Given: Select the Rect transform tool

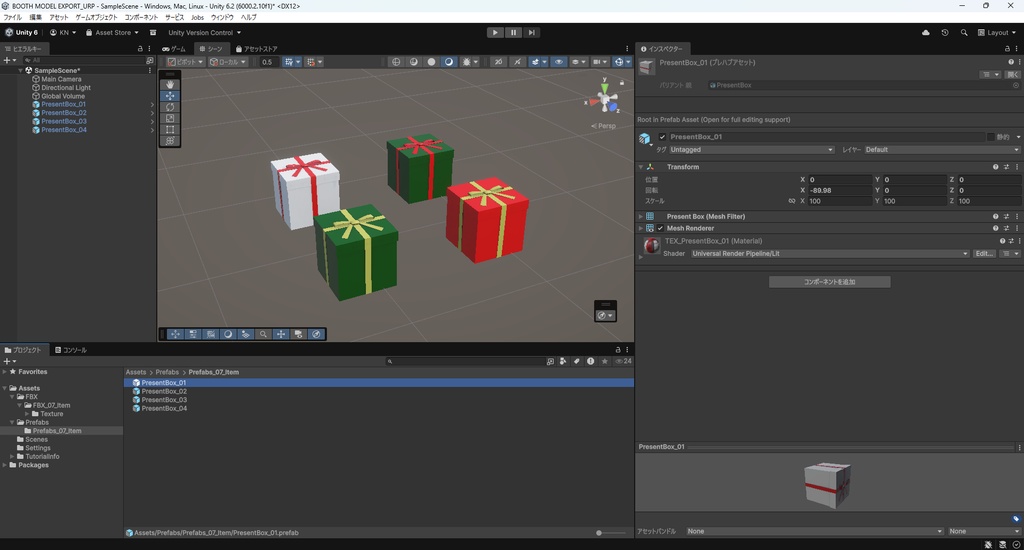Looking at the screenshot, I should (x=170, y=129).
